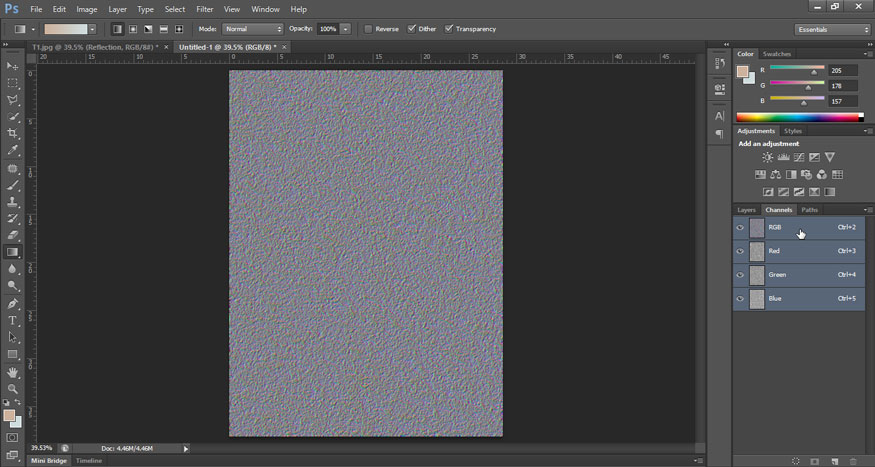875x467 pixels.
Task: Switch to the Layers tab
Action: (x=746, y=210)
